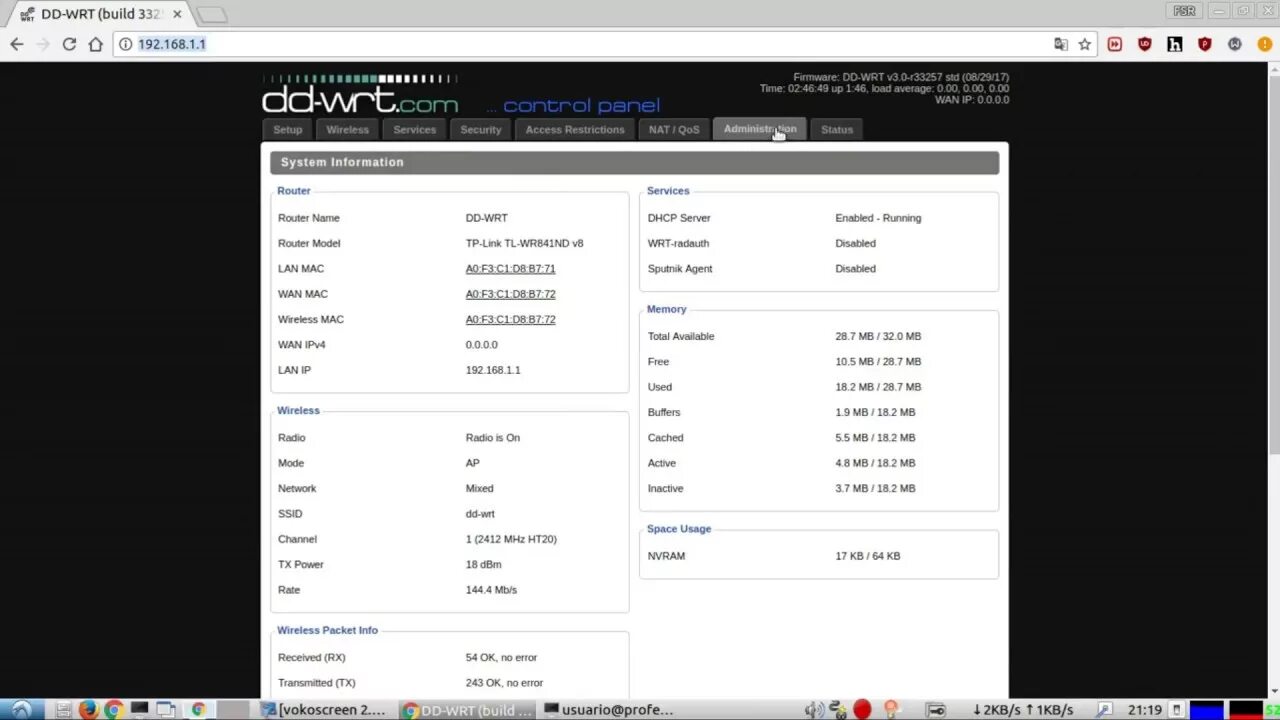The height and width of the screenshot is (720, 1280).
Task: Open the terminal launcher icon in taskbar
Action: coord(140,710)
